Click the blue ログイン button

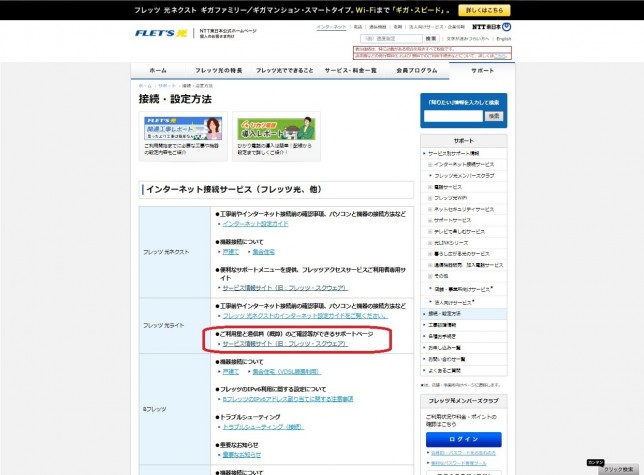pyautogui.click(x=463, y=439)
